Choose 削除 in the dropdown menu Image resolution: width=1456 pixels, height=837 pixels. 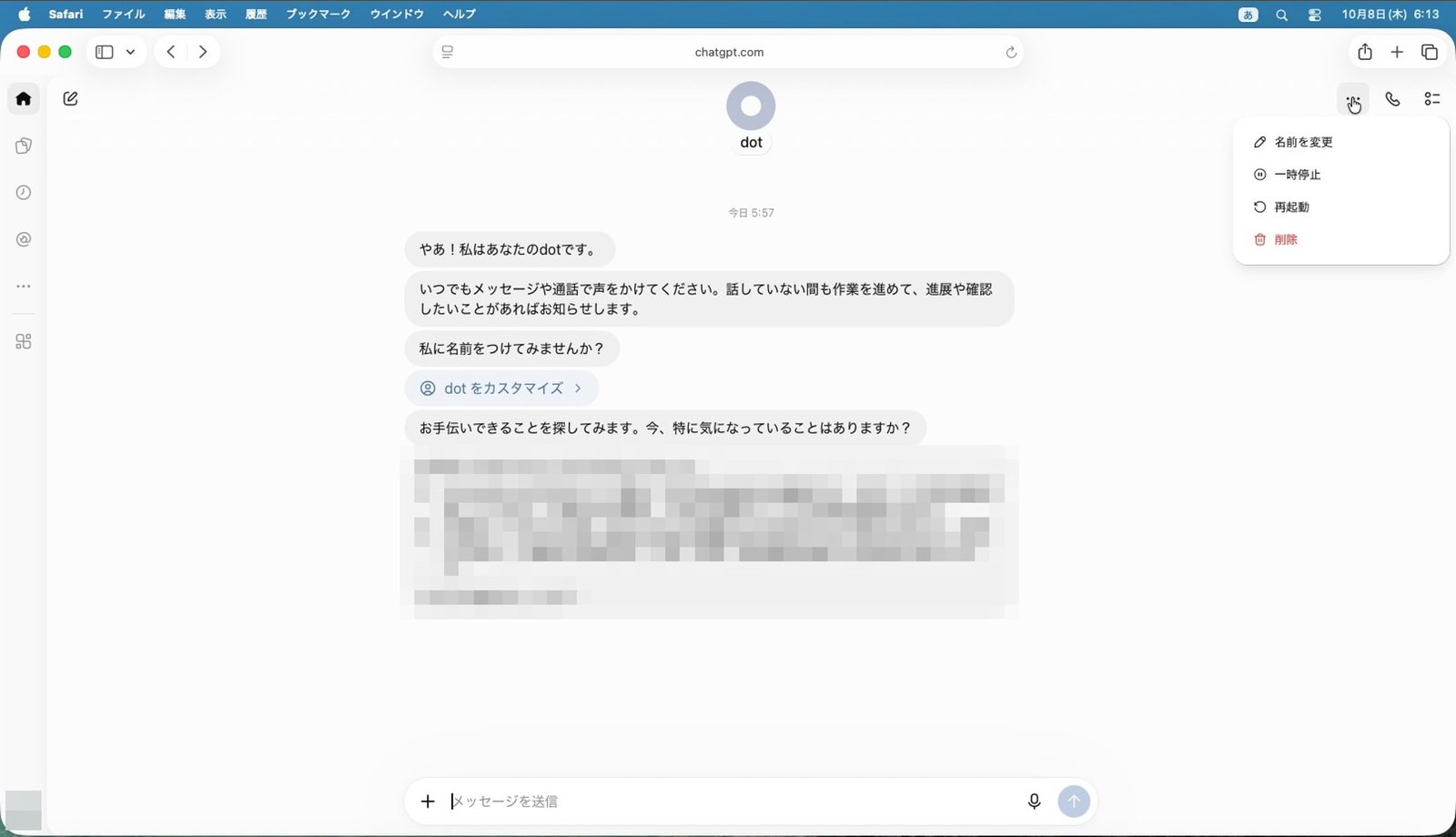tap(1340, 239)
